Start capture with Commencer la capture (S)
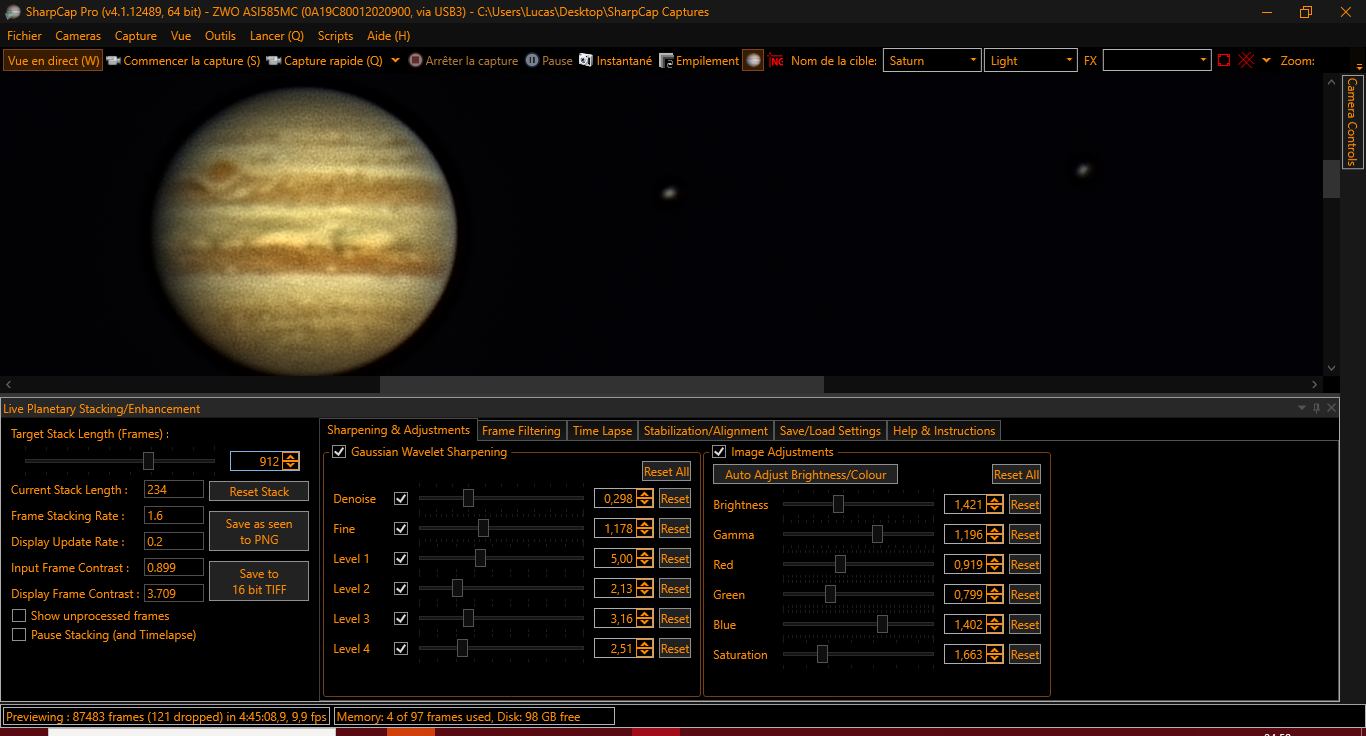 coord(183,61)
